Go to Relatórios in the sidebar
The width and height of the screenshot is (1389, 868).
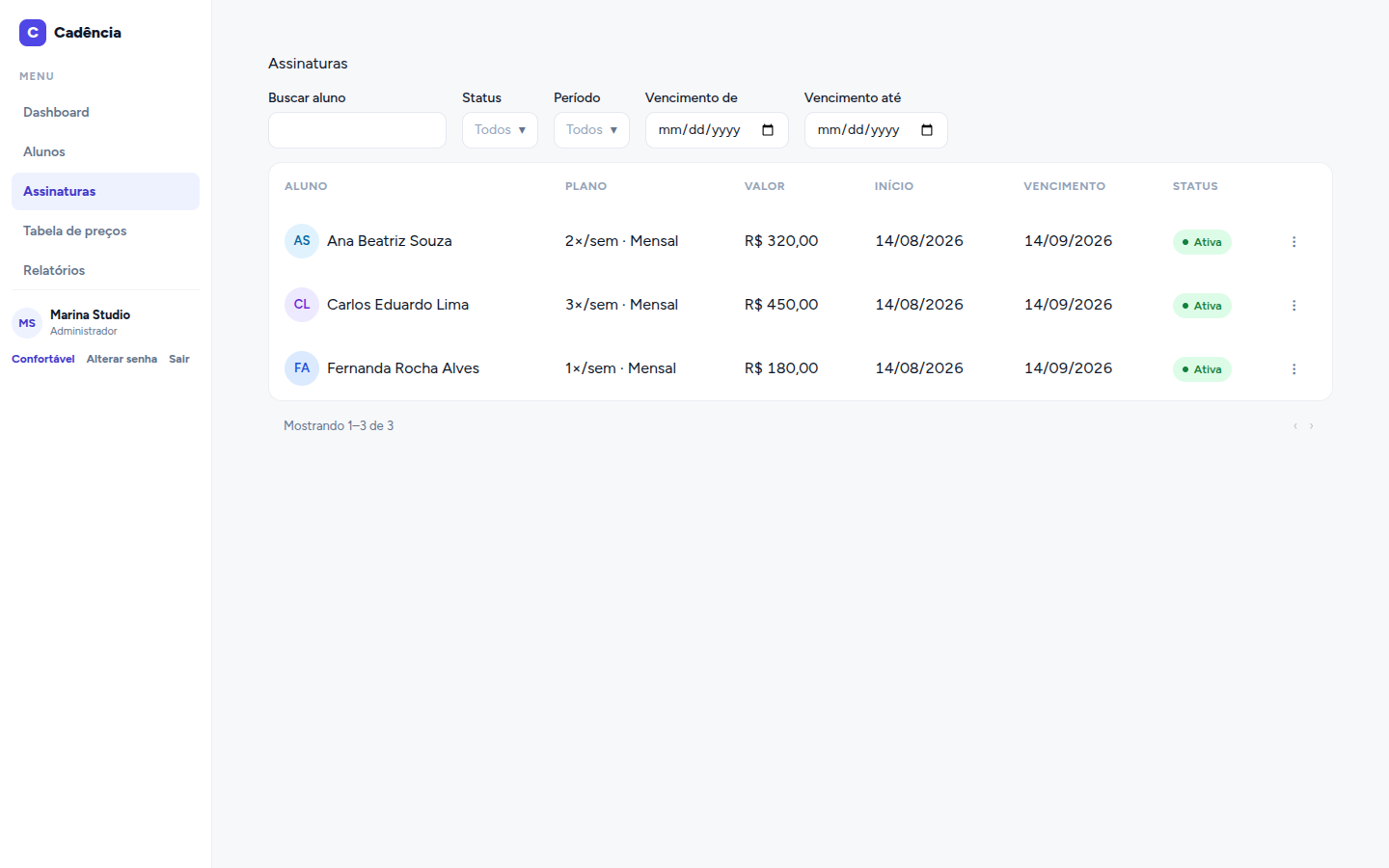(105, 271)
